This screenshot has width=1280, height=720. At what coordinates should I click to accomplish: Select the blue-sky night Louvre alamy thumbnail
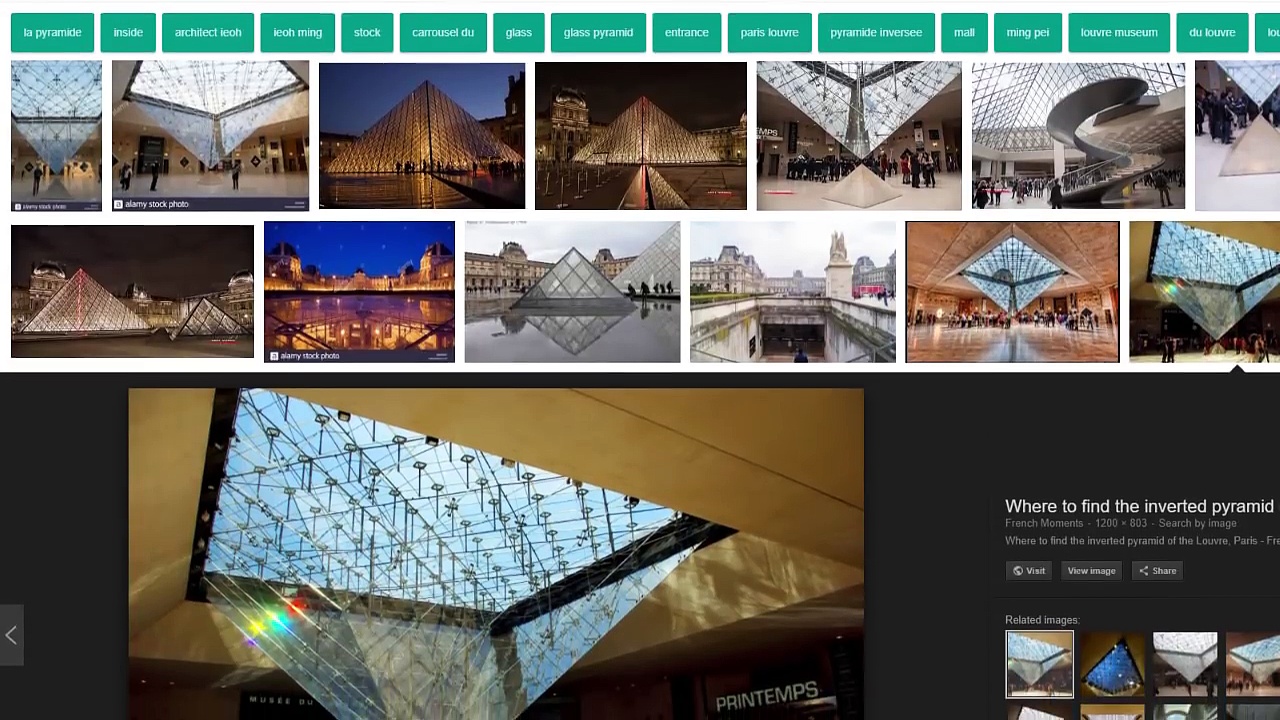(359, 292)
